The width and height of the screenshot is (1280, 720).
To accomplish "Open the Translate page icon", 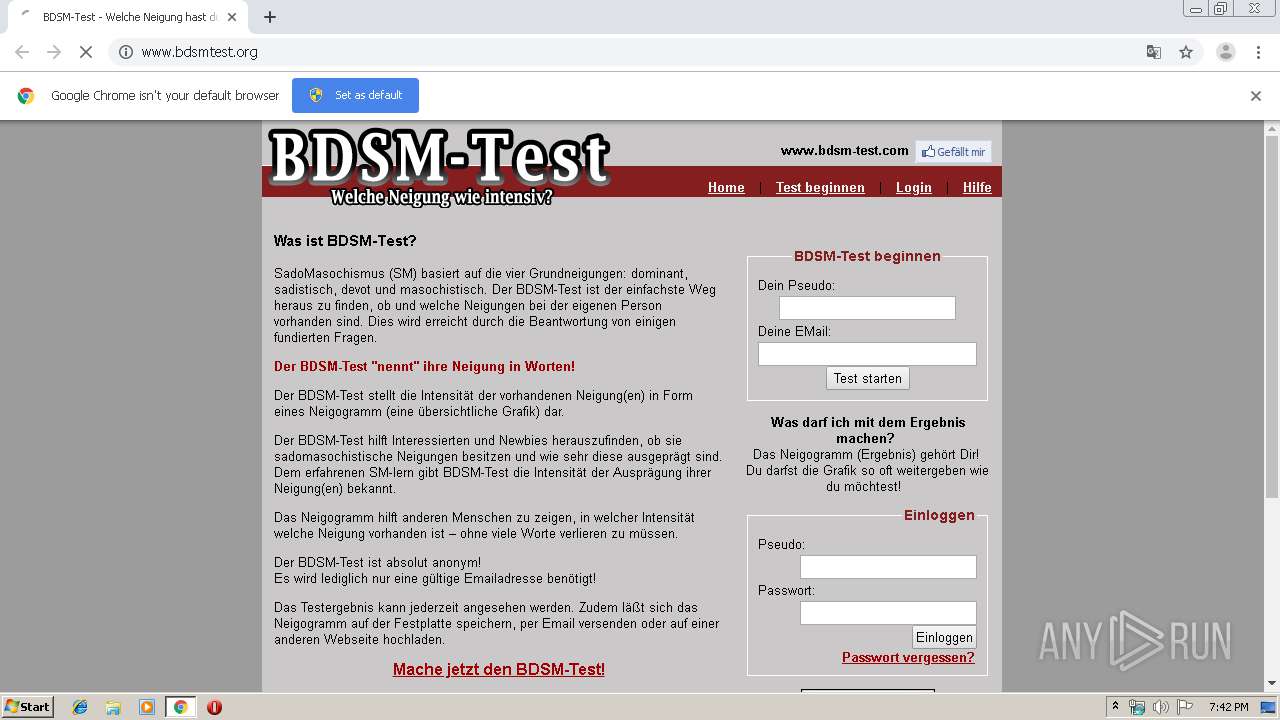I will (1153, 52).
